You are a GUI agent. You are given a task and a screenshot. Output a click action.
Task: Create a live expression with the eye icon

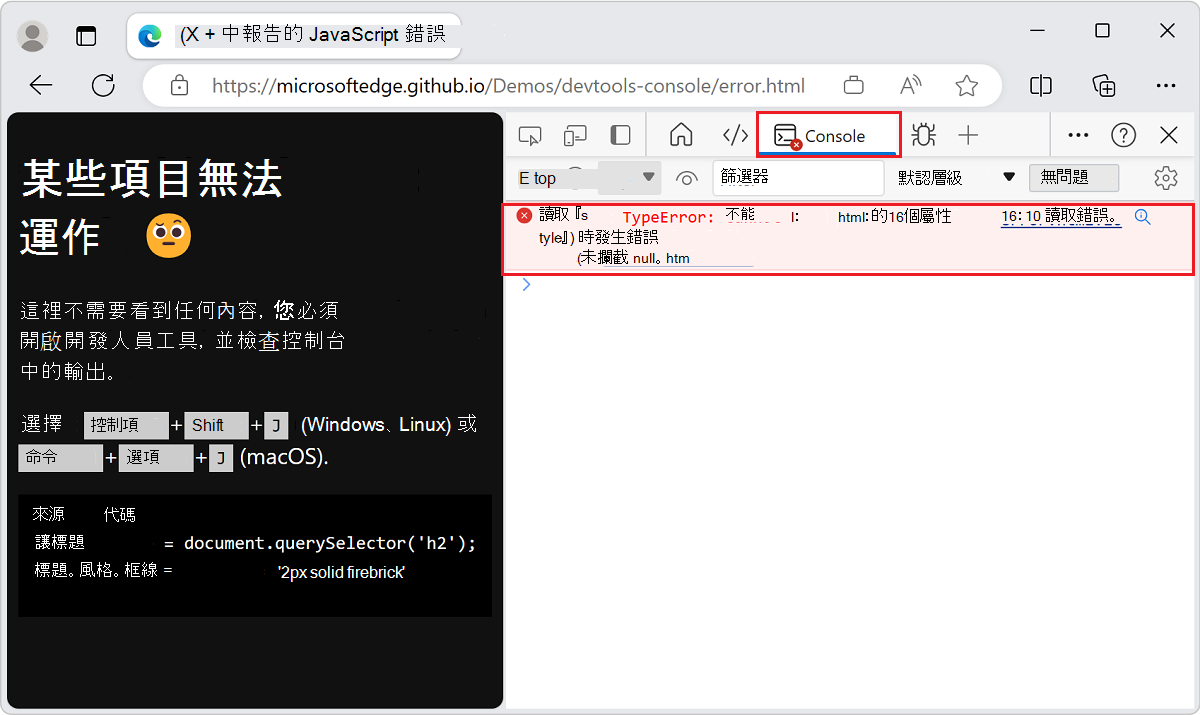[687, 178]
